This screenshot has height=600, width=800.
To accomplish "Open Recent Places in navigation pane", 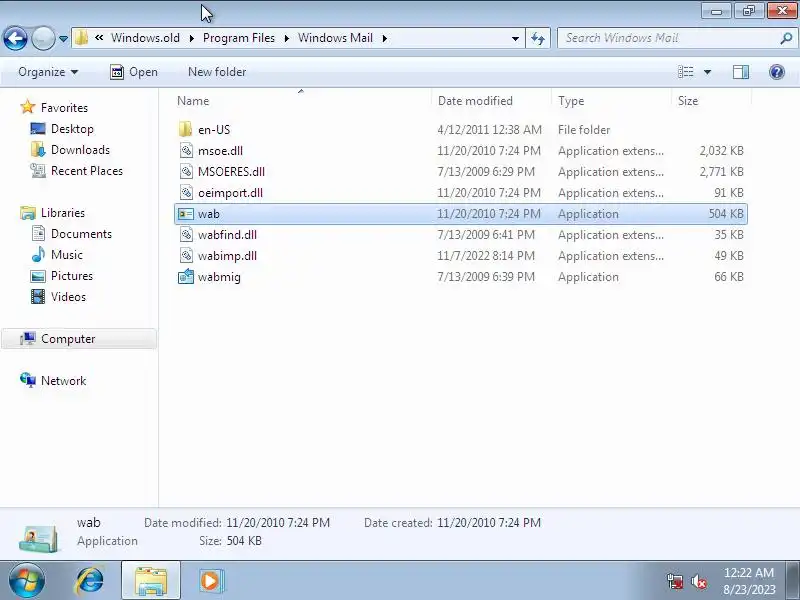I will (87, 170).
